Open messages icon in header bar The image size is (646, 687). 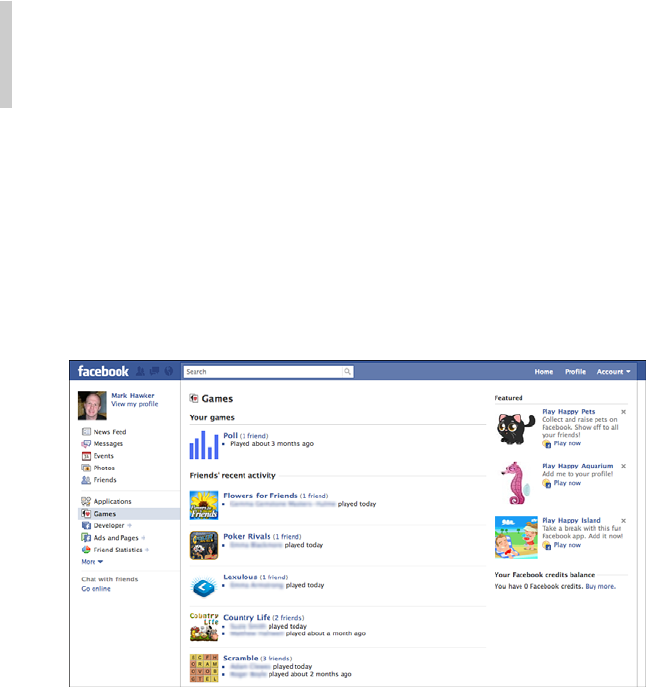tap(154, 372)
